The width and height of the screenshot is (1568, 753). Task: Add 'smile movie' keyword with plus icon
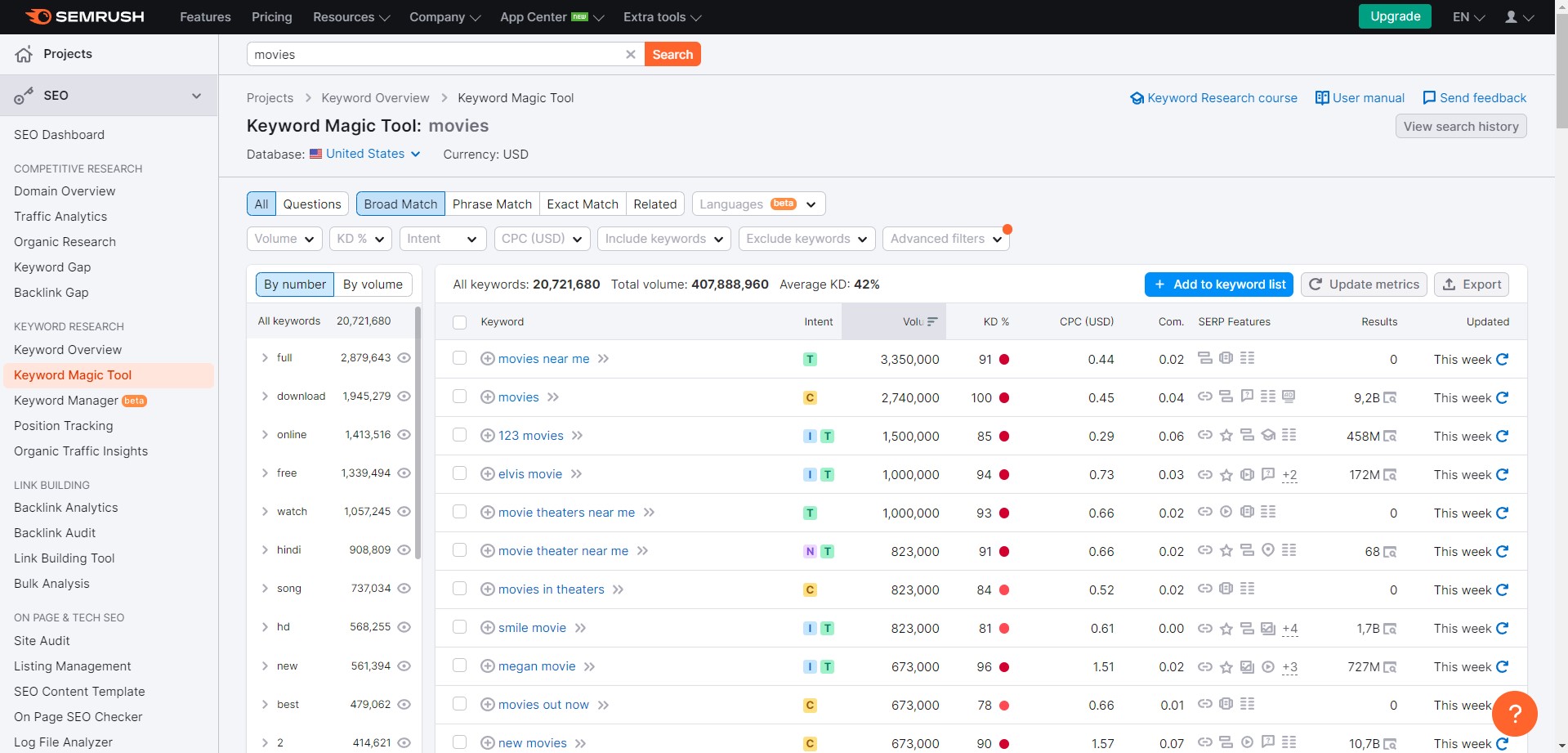pyautogui.click(x=488, y=628)
